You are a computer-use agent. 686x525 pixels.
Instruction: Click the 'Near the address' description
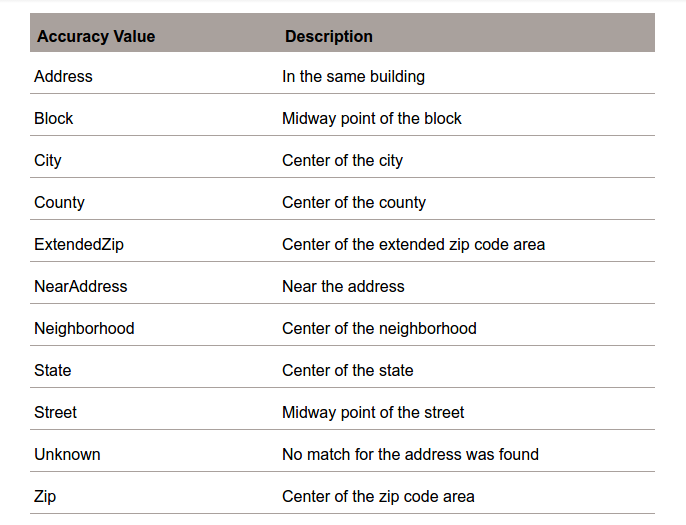click(343, 286)
